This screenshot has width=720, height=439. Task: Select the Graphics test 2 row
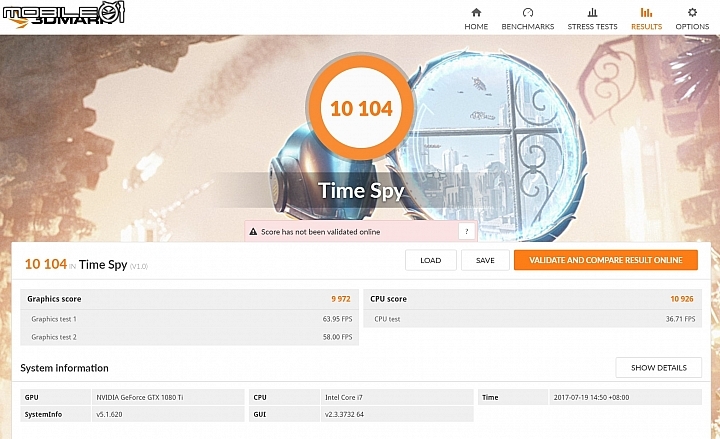(189, 337)
